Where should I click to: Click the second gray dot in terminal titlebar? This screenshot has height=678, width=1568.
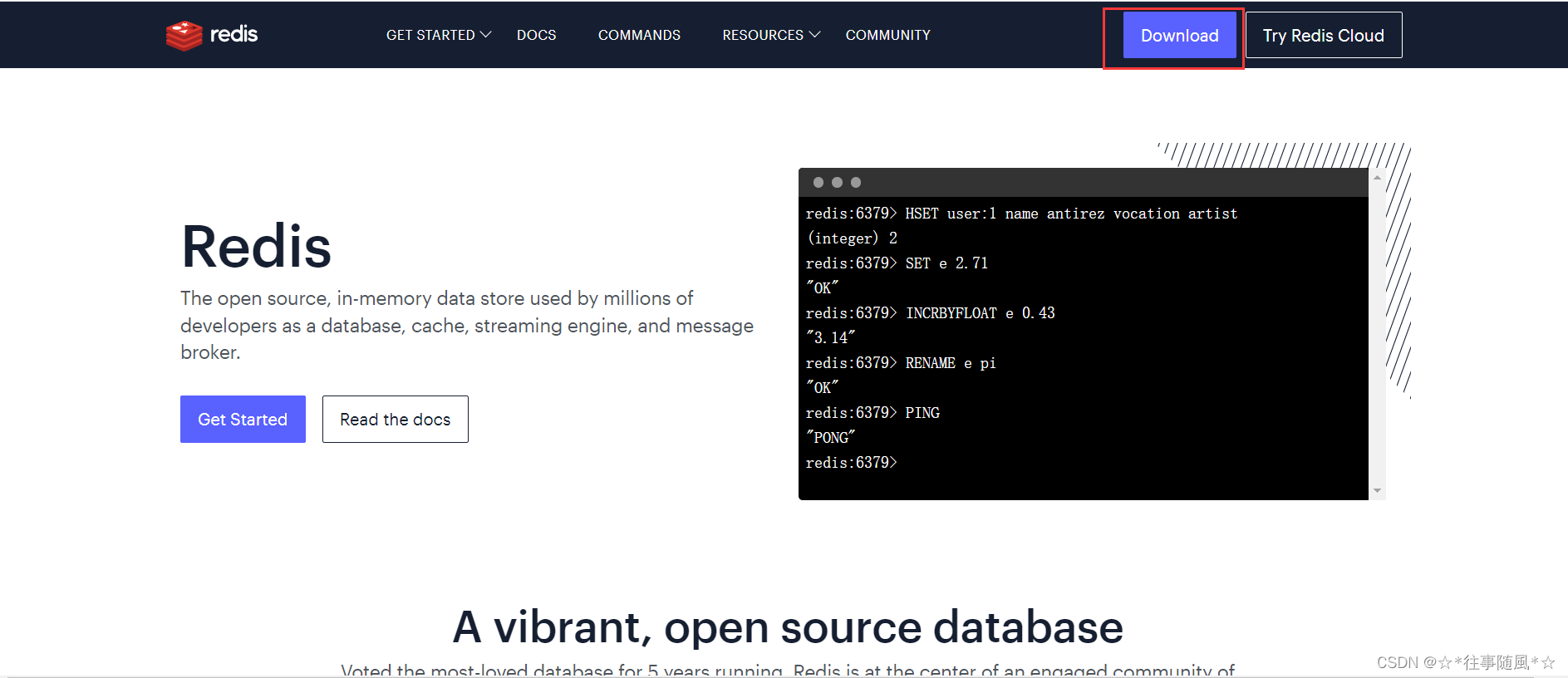click(x=837, y=183)
